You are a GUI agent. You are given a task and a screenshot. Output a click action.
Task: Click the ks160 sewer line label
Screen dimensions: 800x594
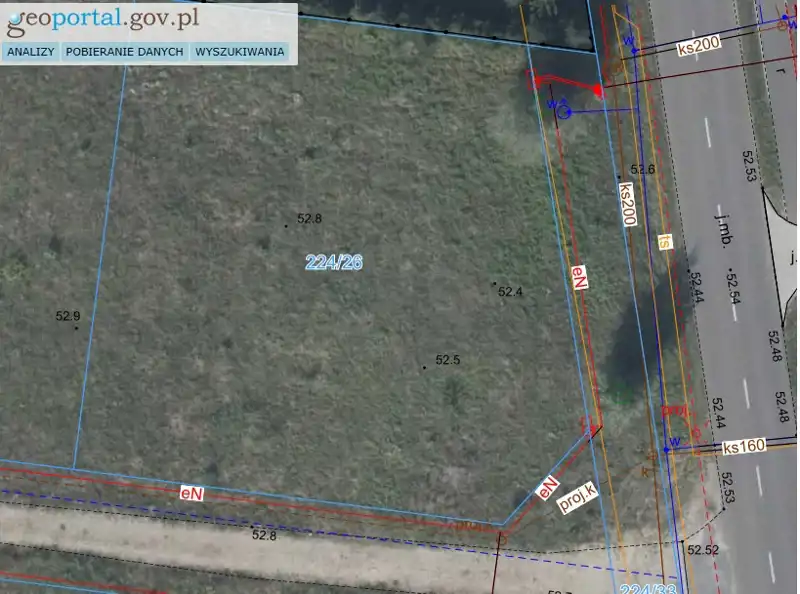coord(743,447)
